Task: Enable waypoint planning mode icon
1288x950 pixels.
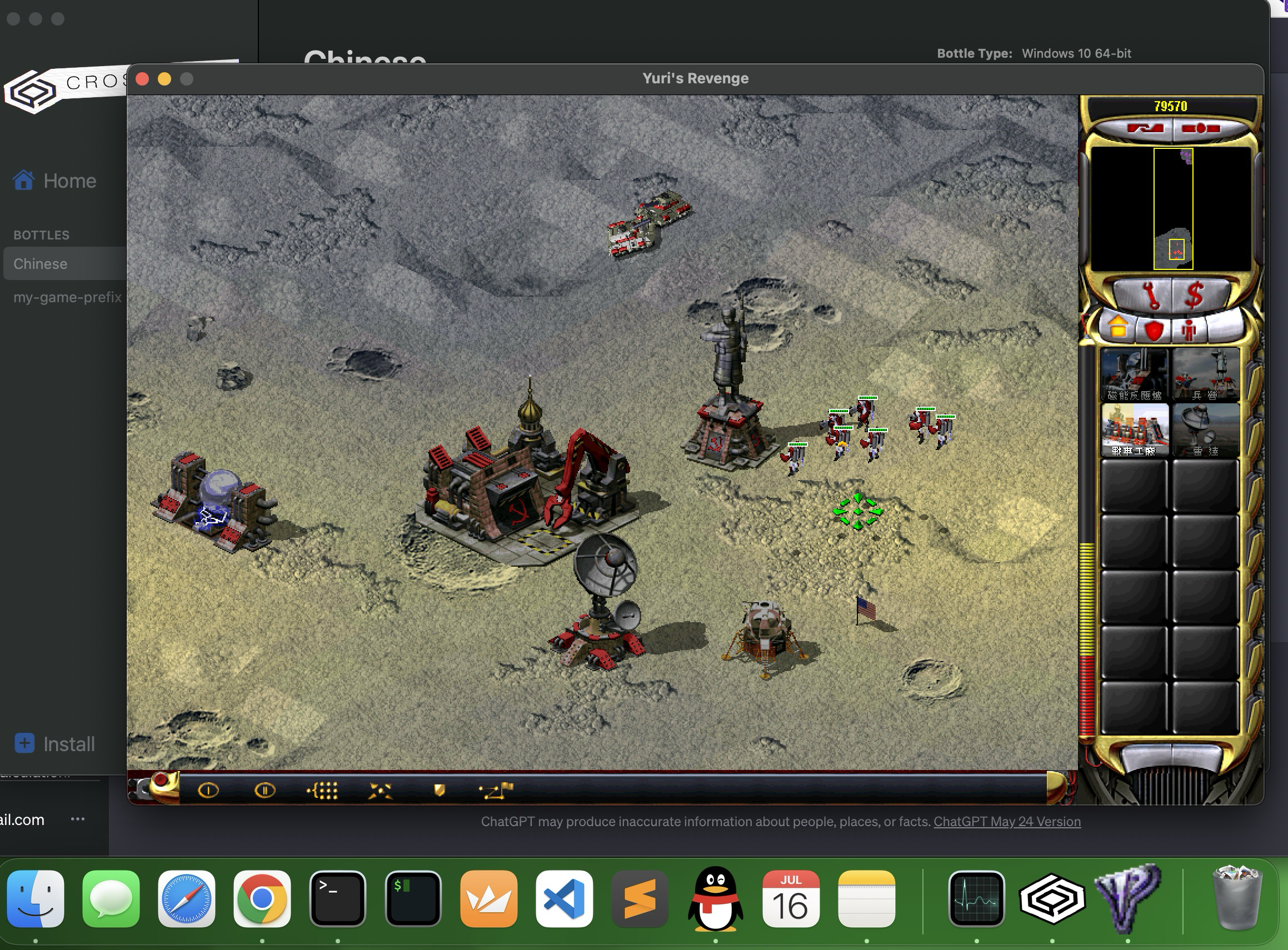Action: click(x=496, y=791)
